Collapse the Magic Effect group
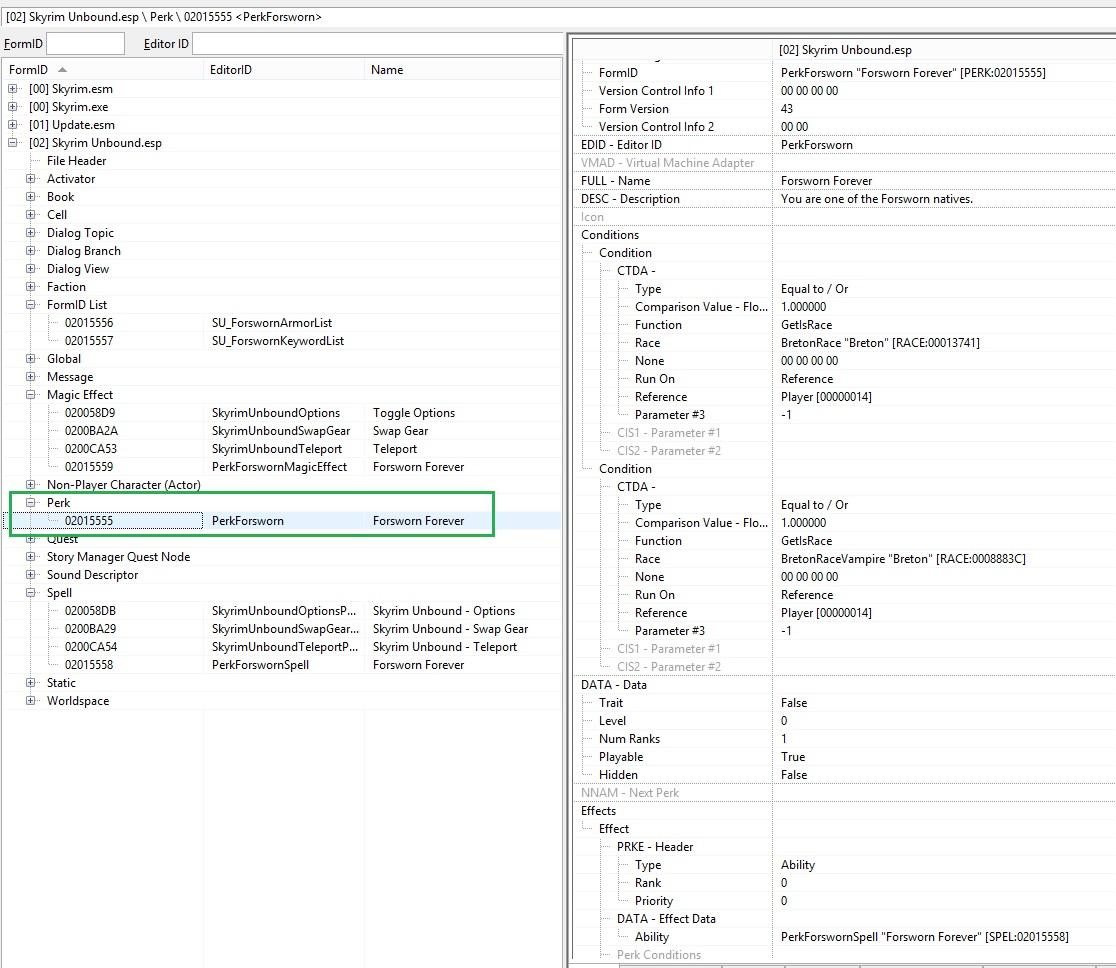Viewport: 1116px width, 968px height. click(x=30, y=394)
